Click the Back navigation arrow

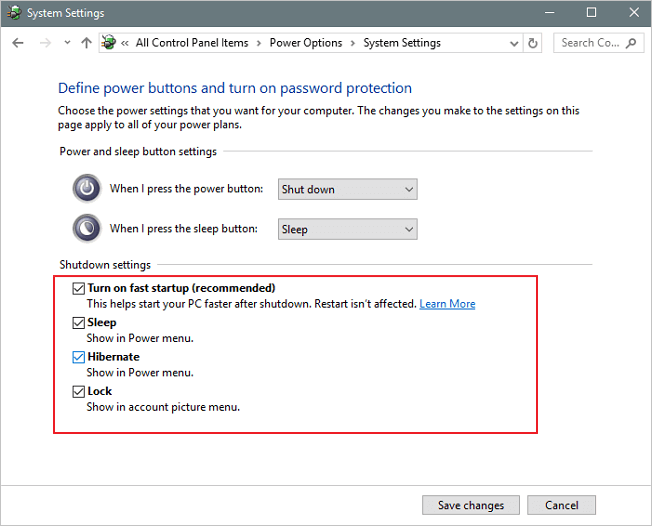click(x=18, y=43)
